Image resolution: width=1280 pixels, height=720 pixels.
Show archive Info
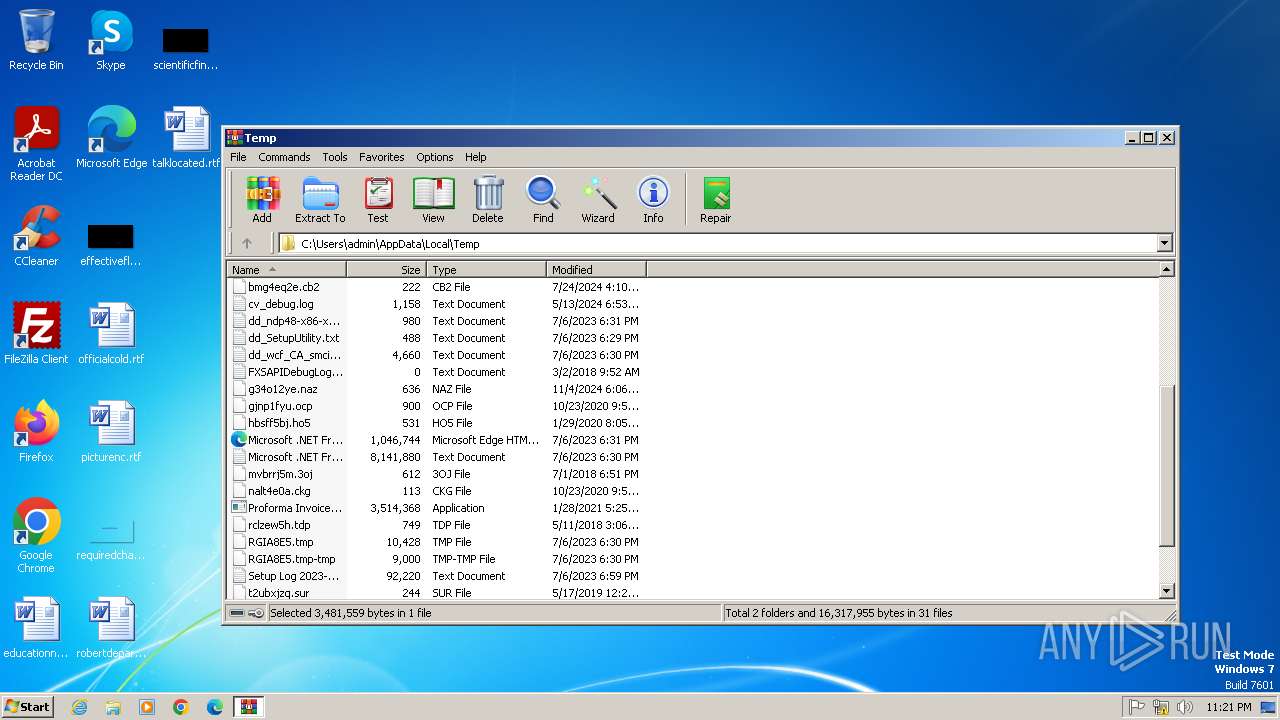[653, 200]
